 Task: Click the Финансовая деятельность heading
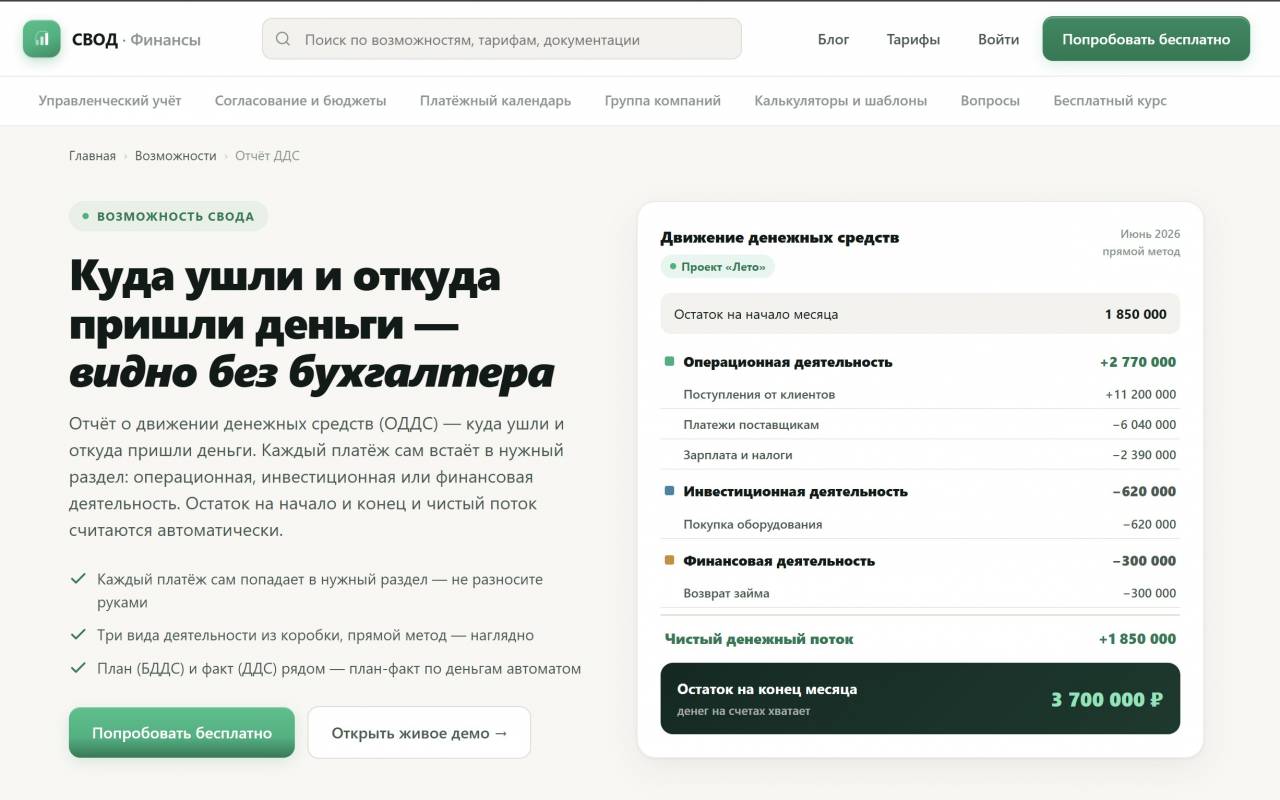pyautogui.click(x=779, y=561)
